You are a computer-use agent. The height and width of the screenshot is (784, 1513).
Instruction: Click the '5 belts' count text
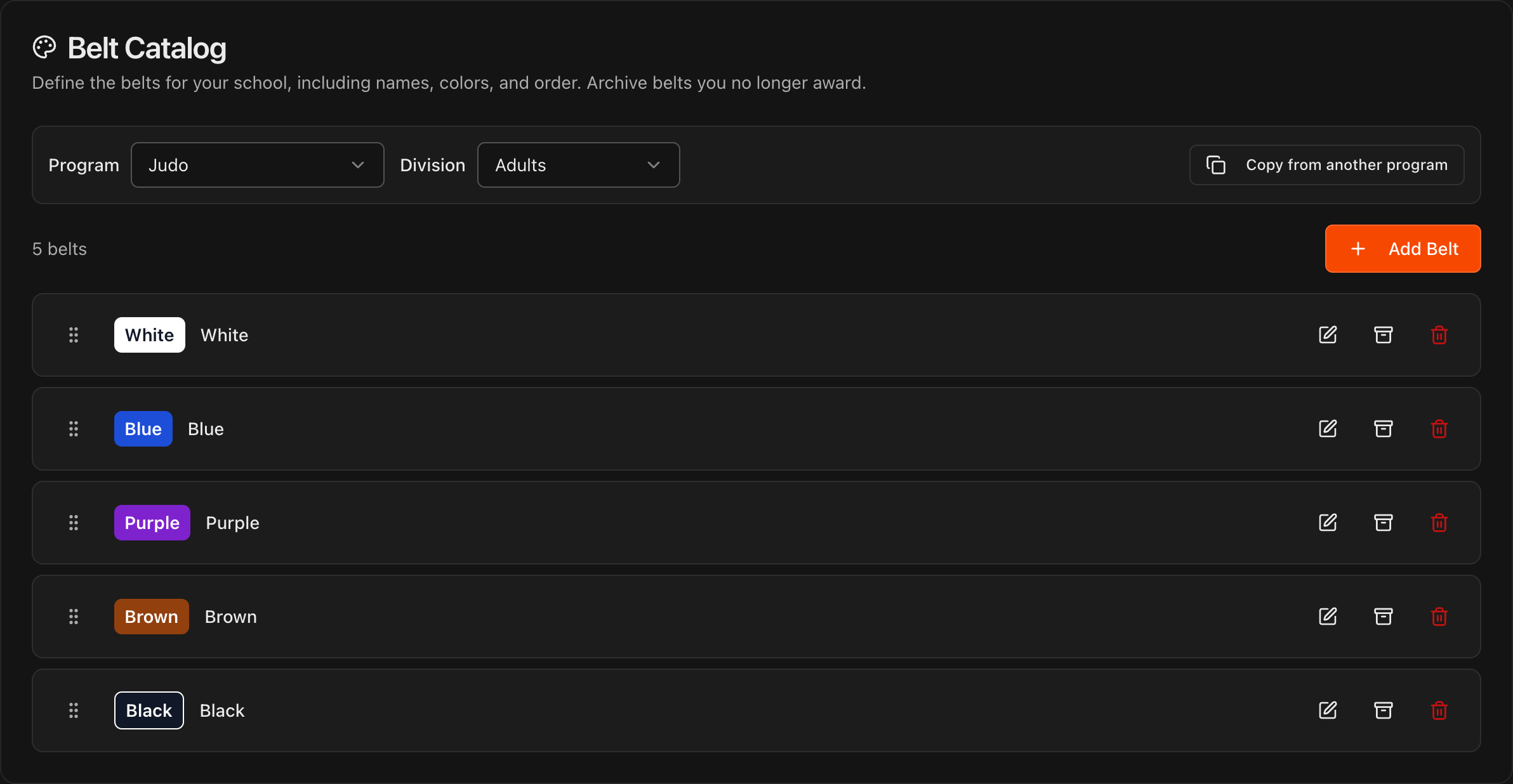[60, 249]
